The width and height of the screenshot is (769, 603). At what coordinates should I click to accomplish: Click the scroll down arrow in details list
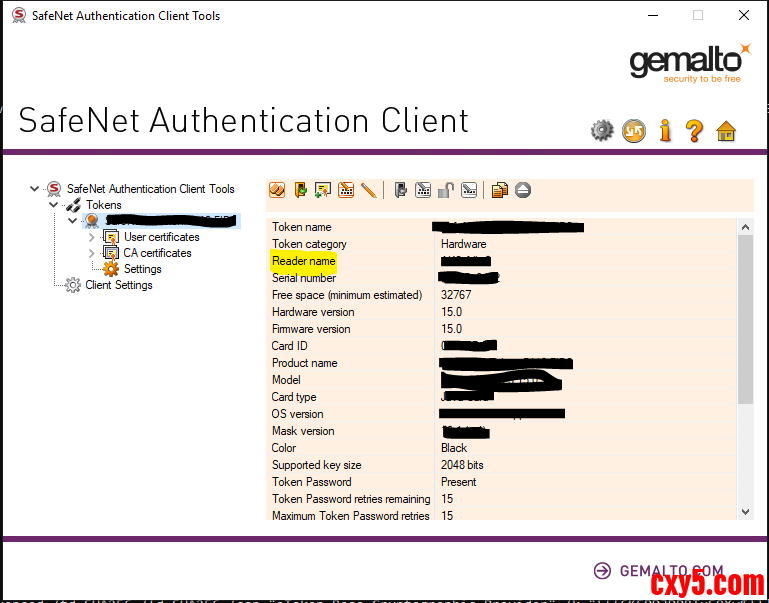click(745, 512)
